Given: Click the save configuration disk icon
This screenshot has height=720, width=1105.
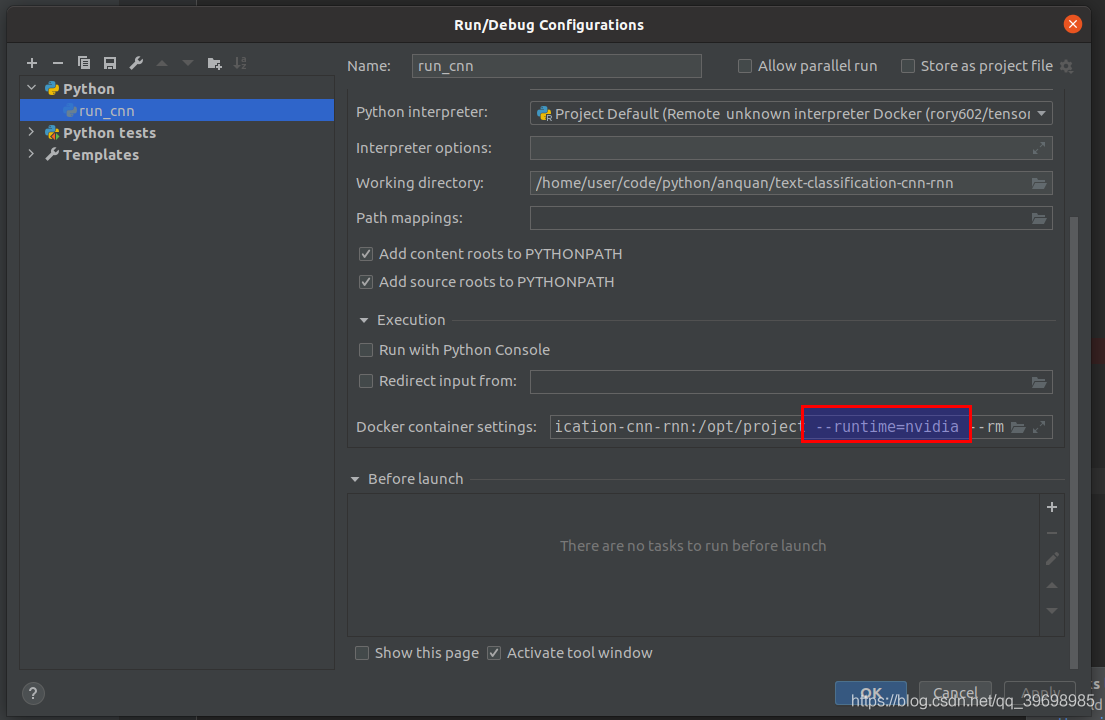Looking at the screenshot, I should pos(110,63).
